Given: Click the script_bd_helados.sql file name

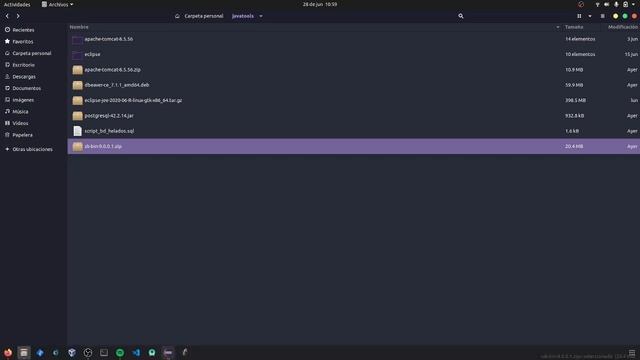Looking at the screenshot, I should click(x=109, y=131).
